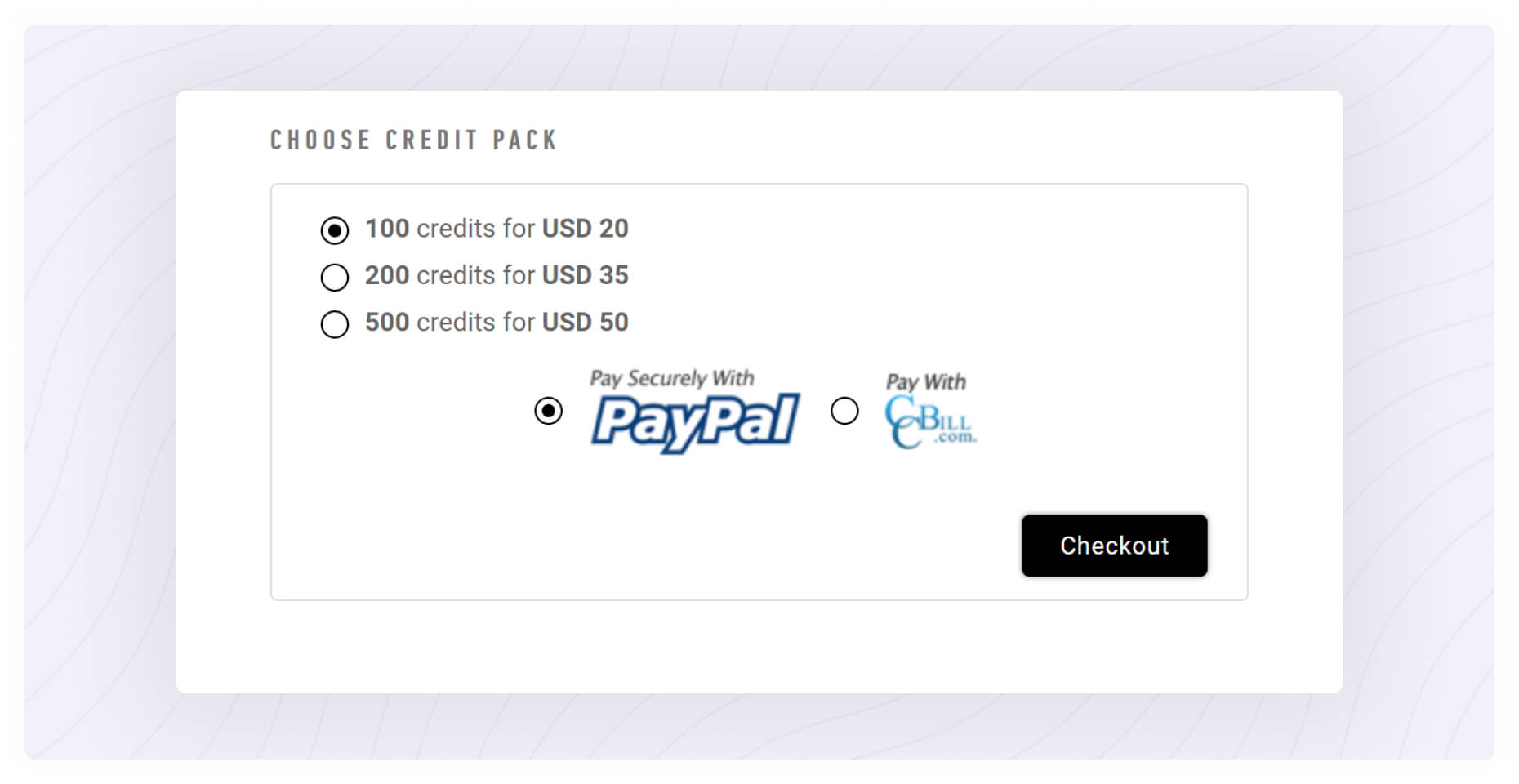Image resolution: width=1519 pixels, height=784 pixels.
Task: Click the "USD 20" price text
Action: (x=586, y=229)
